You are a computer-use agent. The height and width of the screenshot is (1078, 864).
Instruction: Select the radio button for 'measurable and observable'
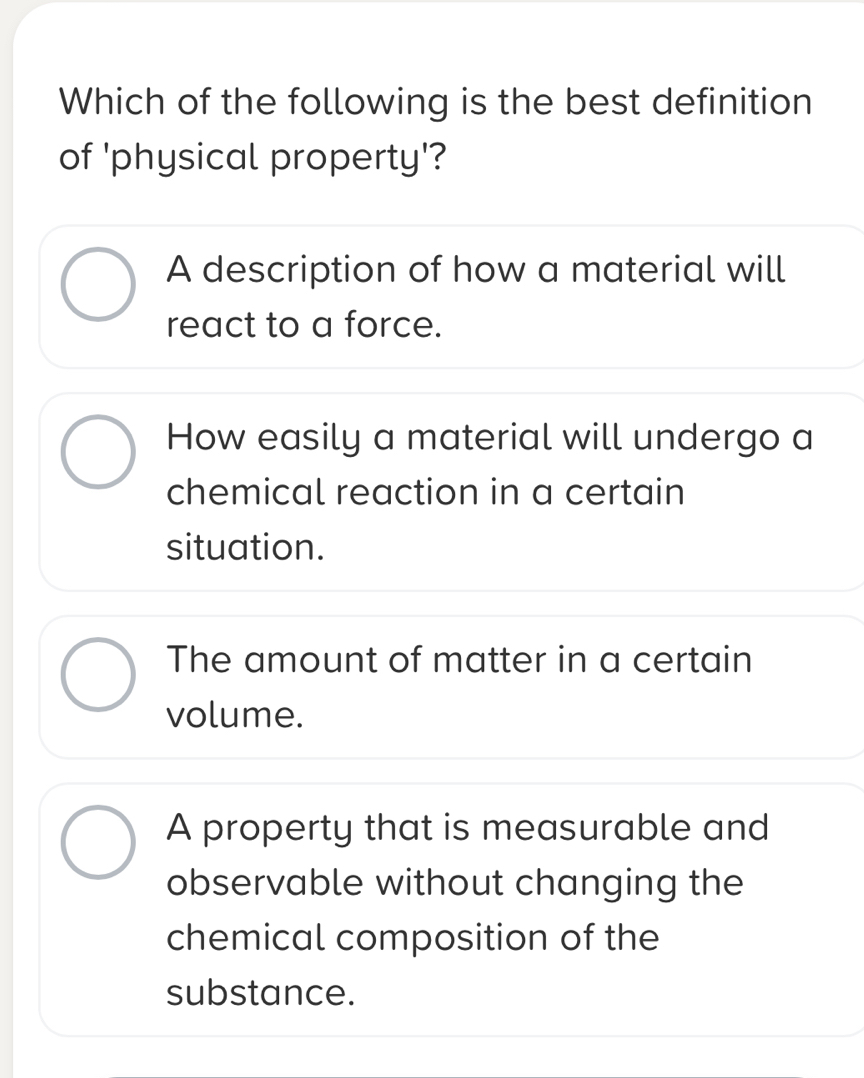coord(98,844)
